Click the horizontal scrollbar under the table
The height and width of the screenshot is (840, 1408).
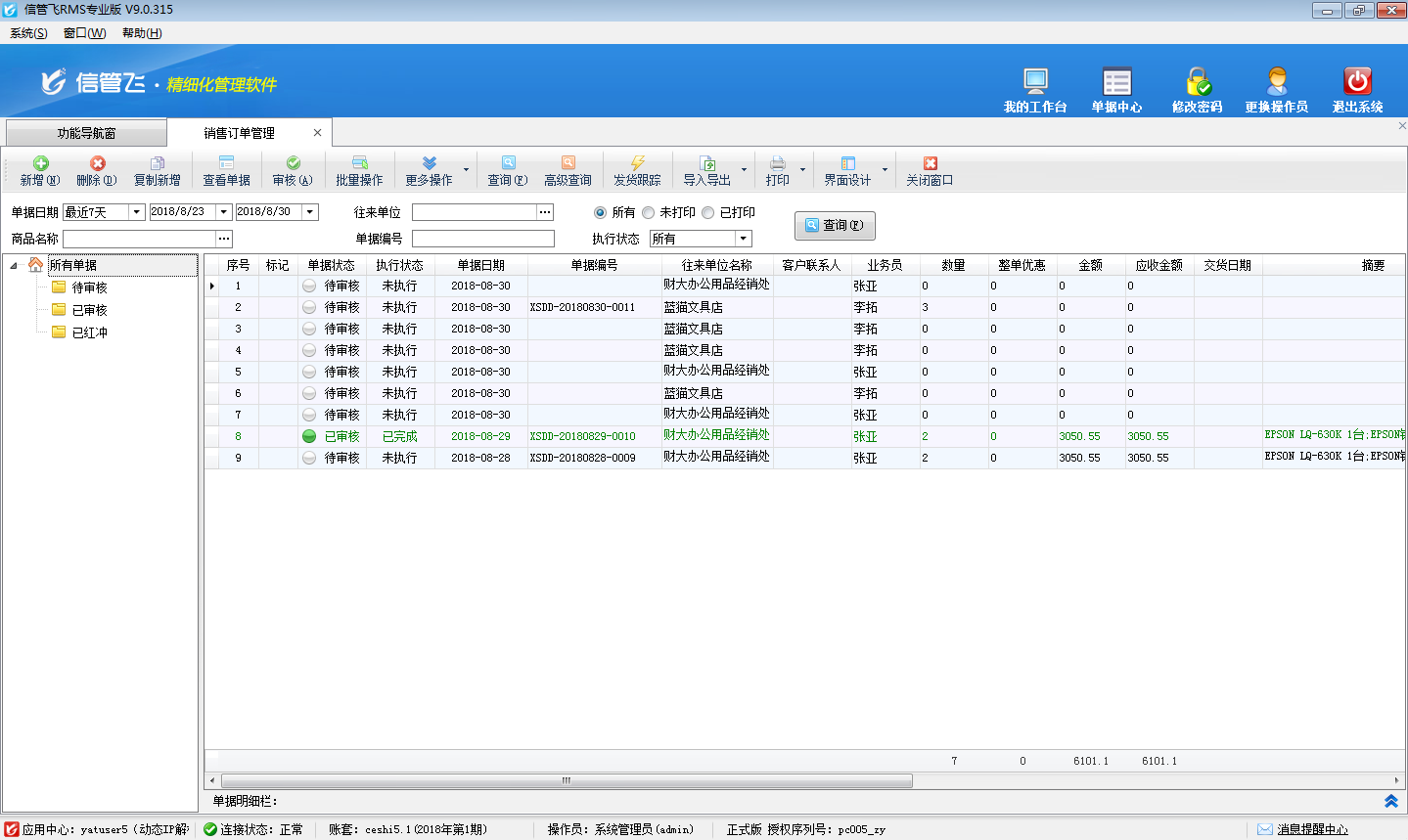567,780
